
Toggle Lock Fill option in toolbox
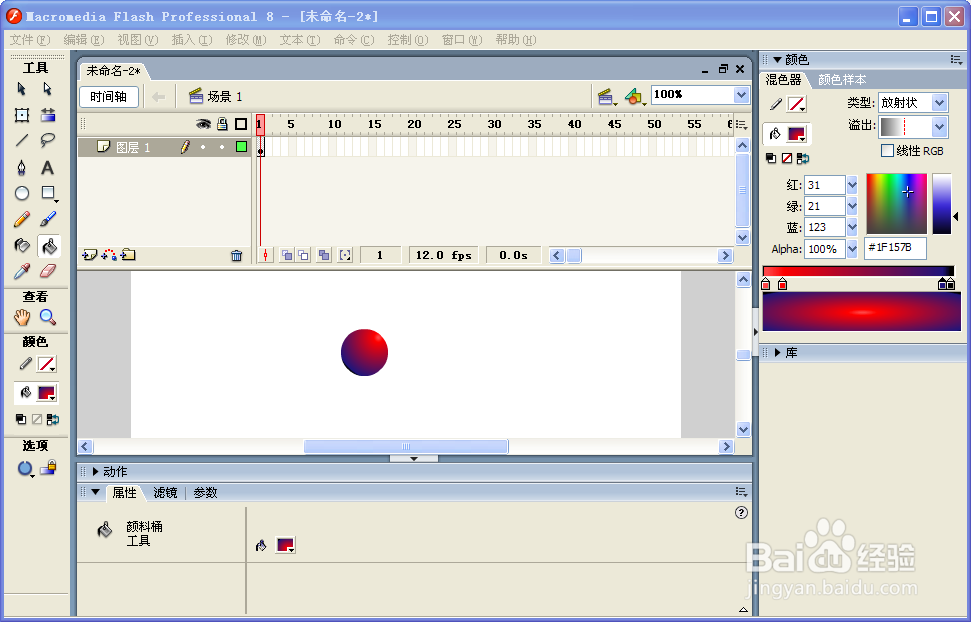(x=48, y=468)
